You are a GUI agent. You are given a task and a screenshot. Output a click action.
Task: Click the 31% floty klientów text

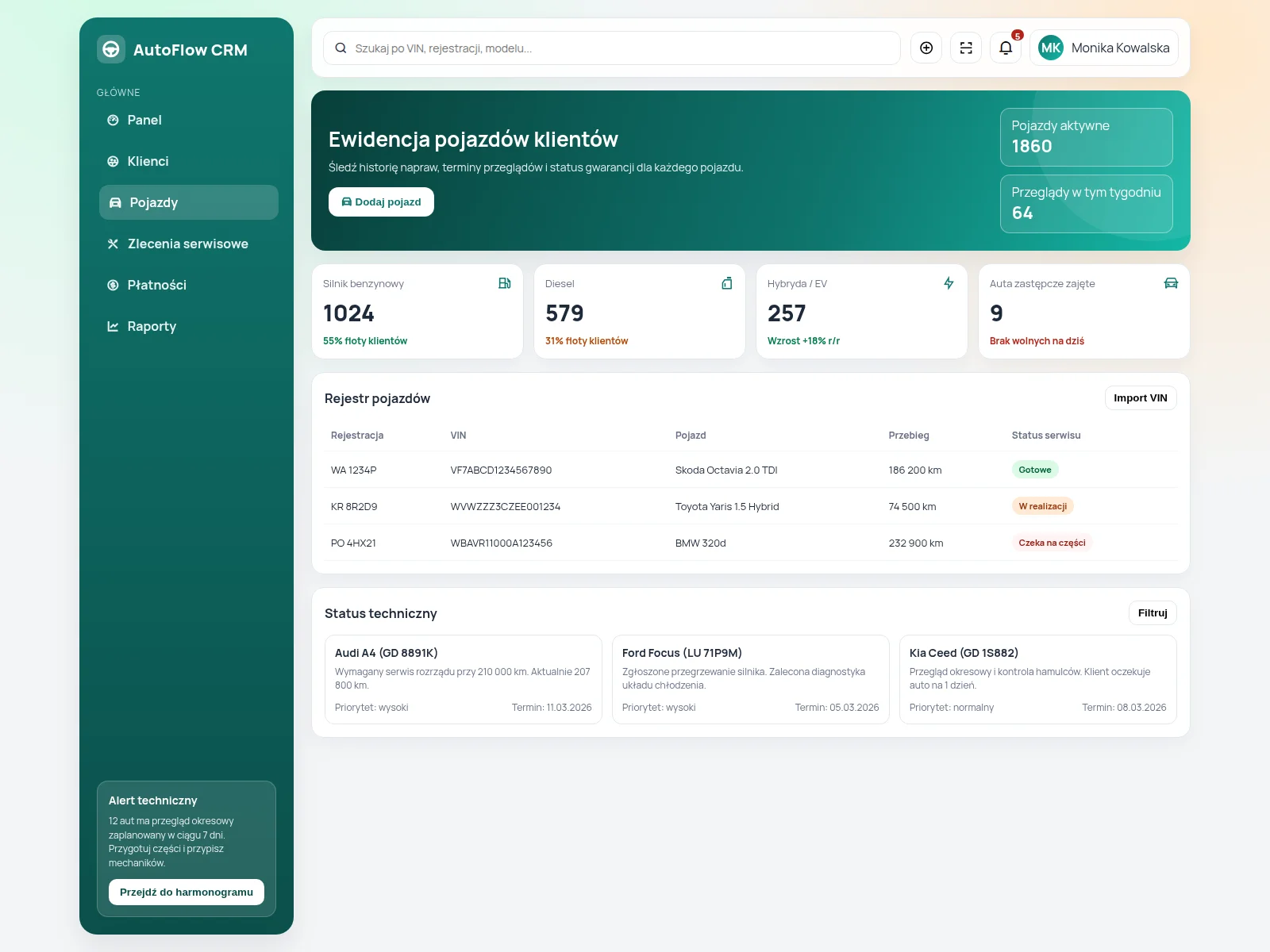click(587, 341)
